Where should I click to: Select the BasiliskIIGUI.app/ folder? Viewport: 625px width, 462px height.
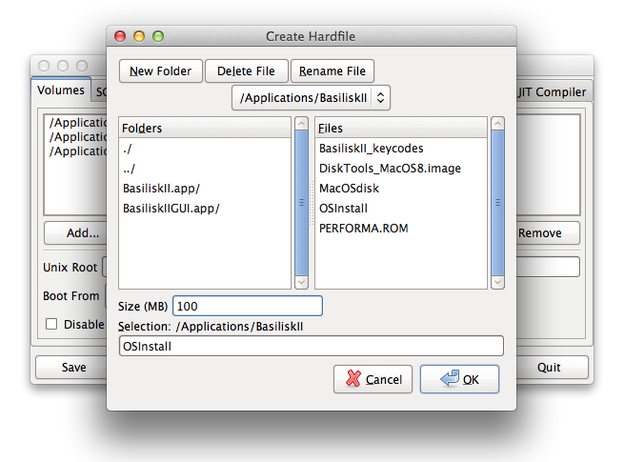point(204,208)
